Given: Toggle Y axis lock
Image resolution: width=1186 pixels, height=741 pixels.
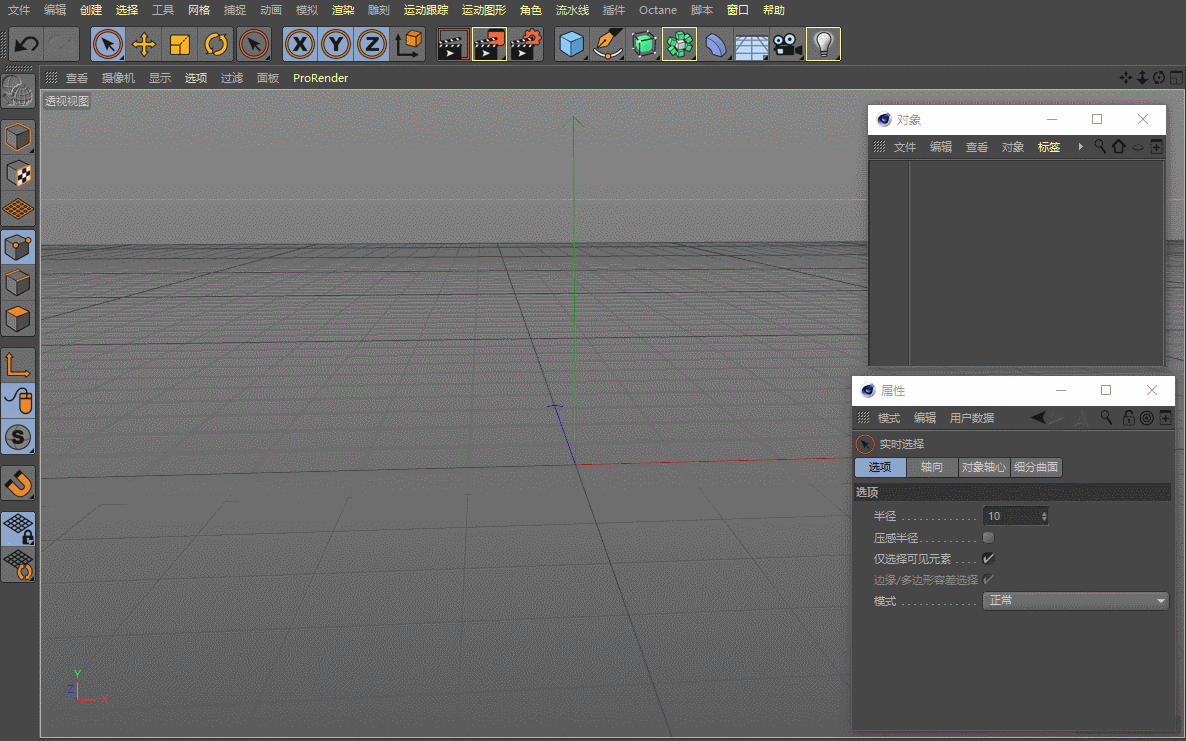Looking at the screenshot, I should point(336,44).
